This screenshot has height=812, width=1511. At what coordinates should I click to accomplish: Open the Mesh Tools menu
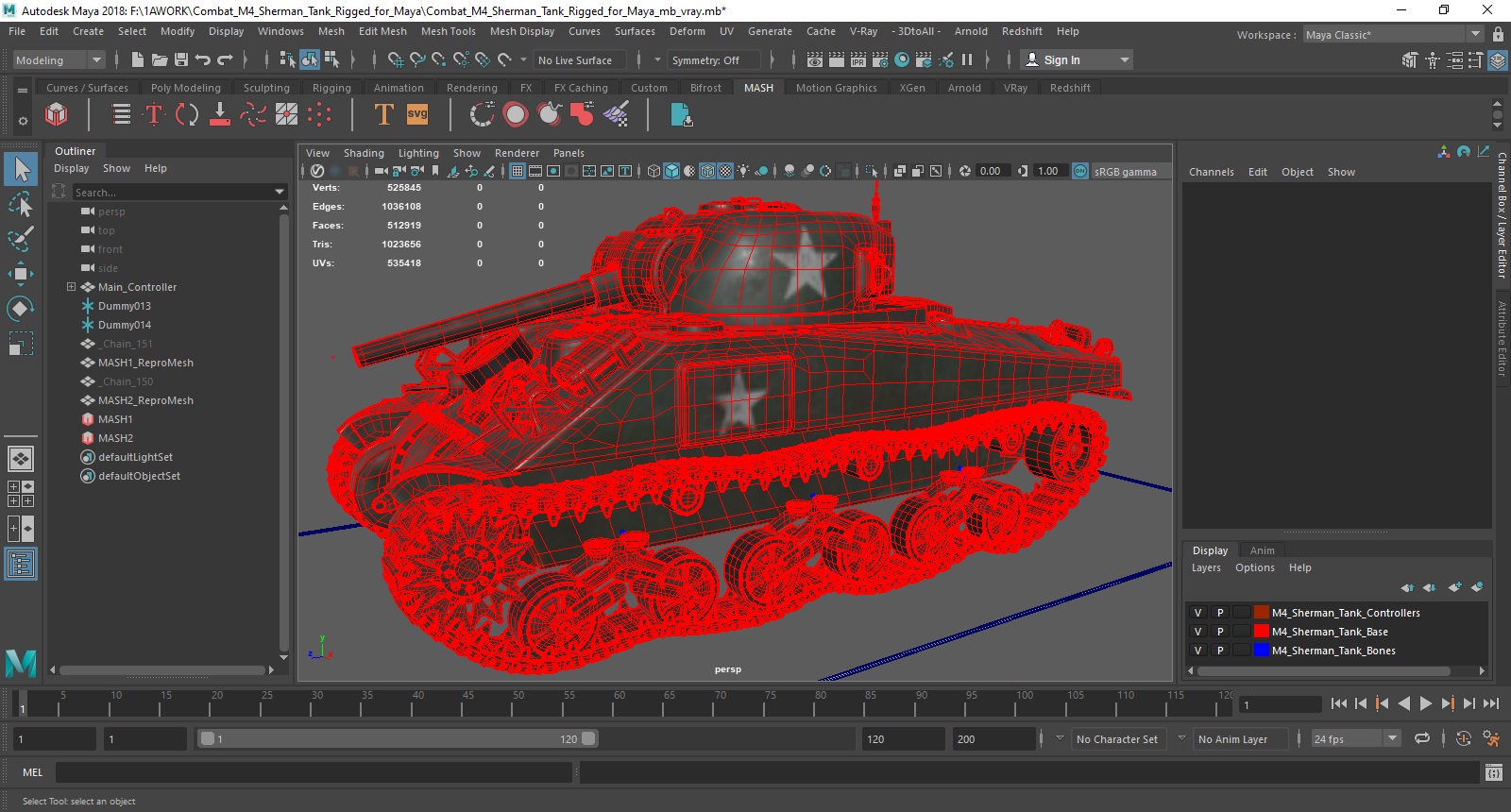448,31
